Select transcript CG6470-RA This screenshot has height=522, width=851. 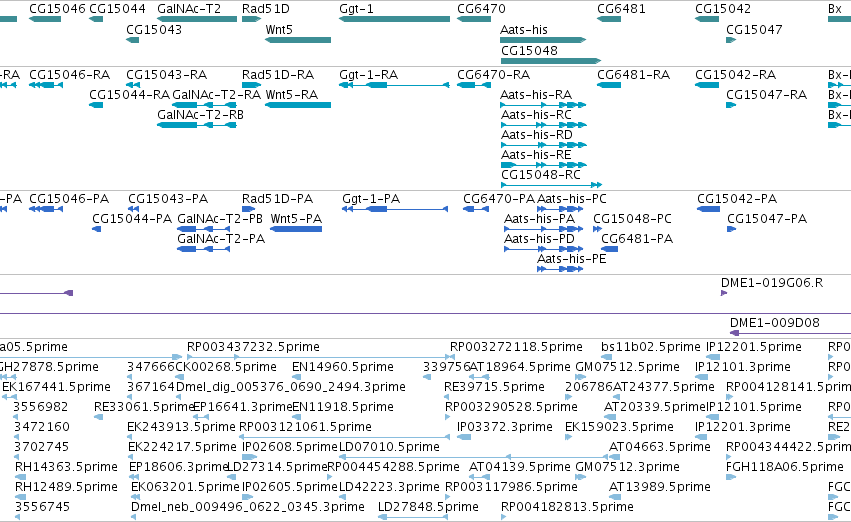click(x=493, y=74)
